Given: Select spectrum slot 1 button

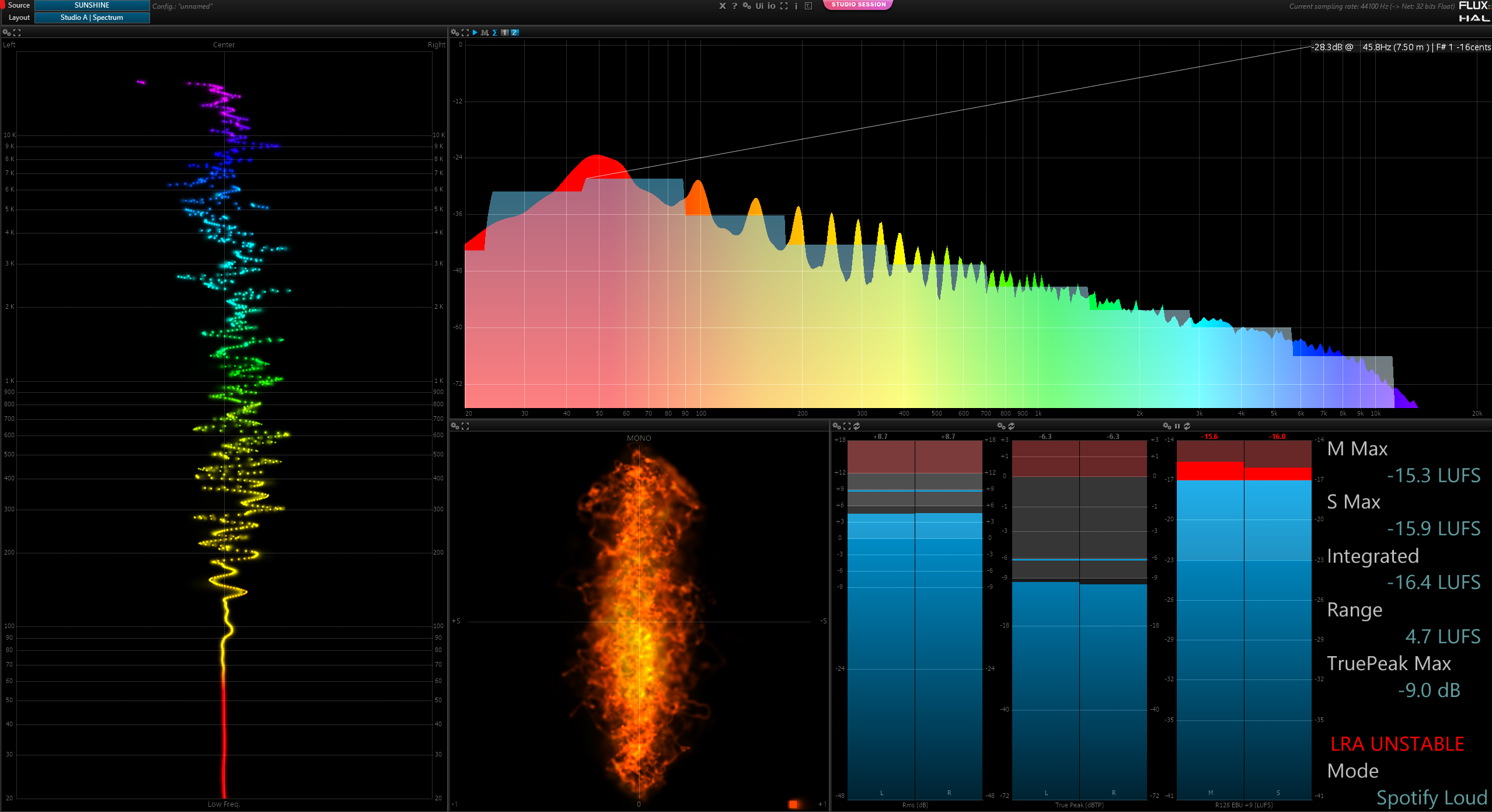Looking at the screenshot, I should 505,33.
